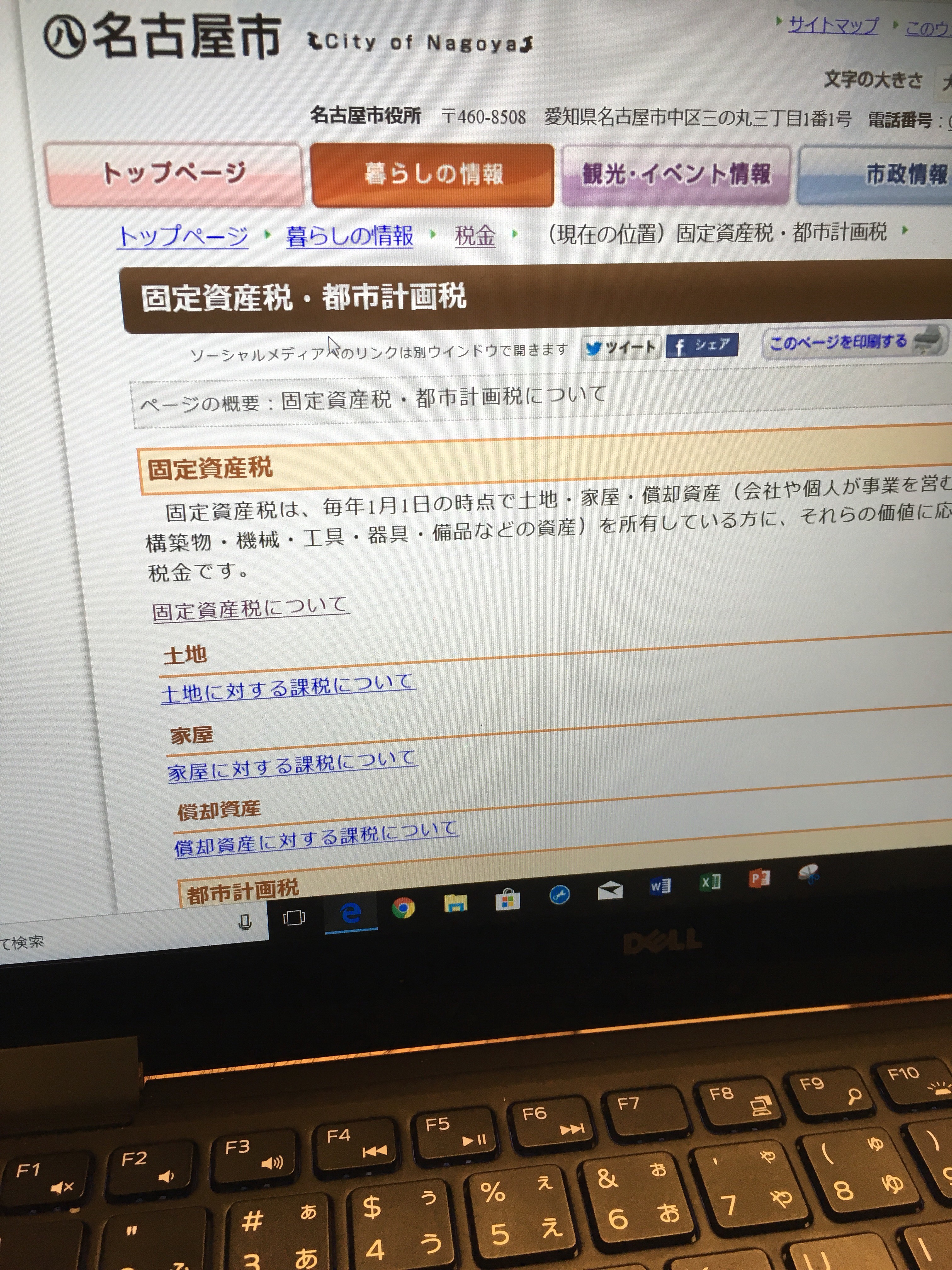952x1270 pixels.
Task: Click the 名古屋市役所 address text
Action: tap(581, 117)
